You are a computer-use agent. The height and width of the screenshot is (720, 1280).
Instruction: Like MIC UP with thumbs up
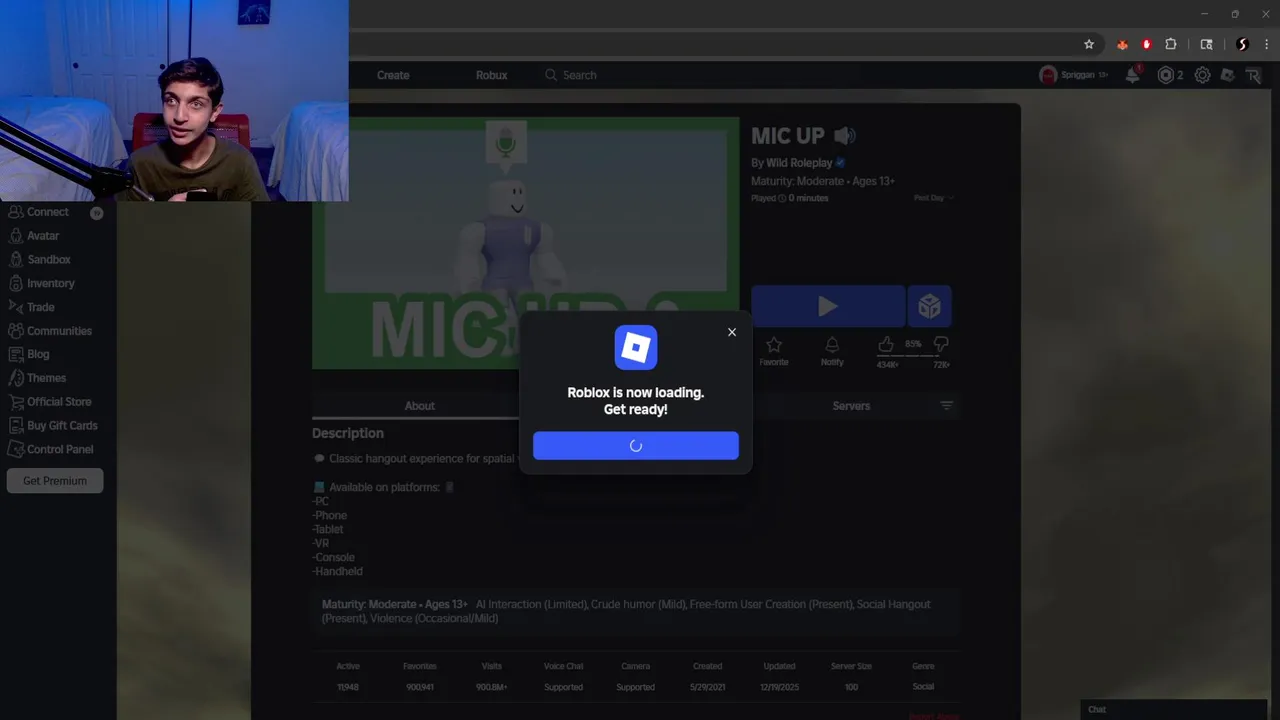[886, 345]
